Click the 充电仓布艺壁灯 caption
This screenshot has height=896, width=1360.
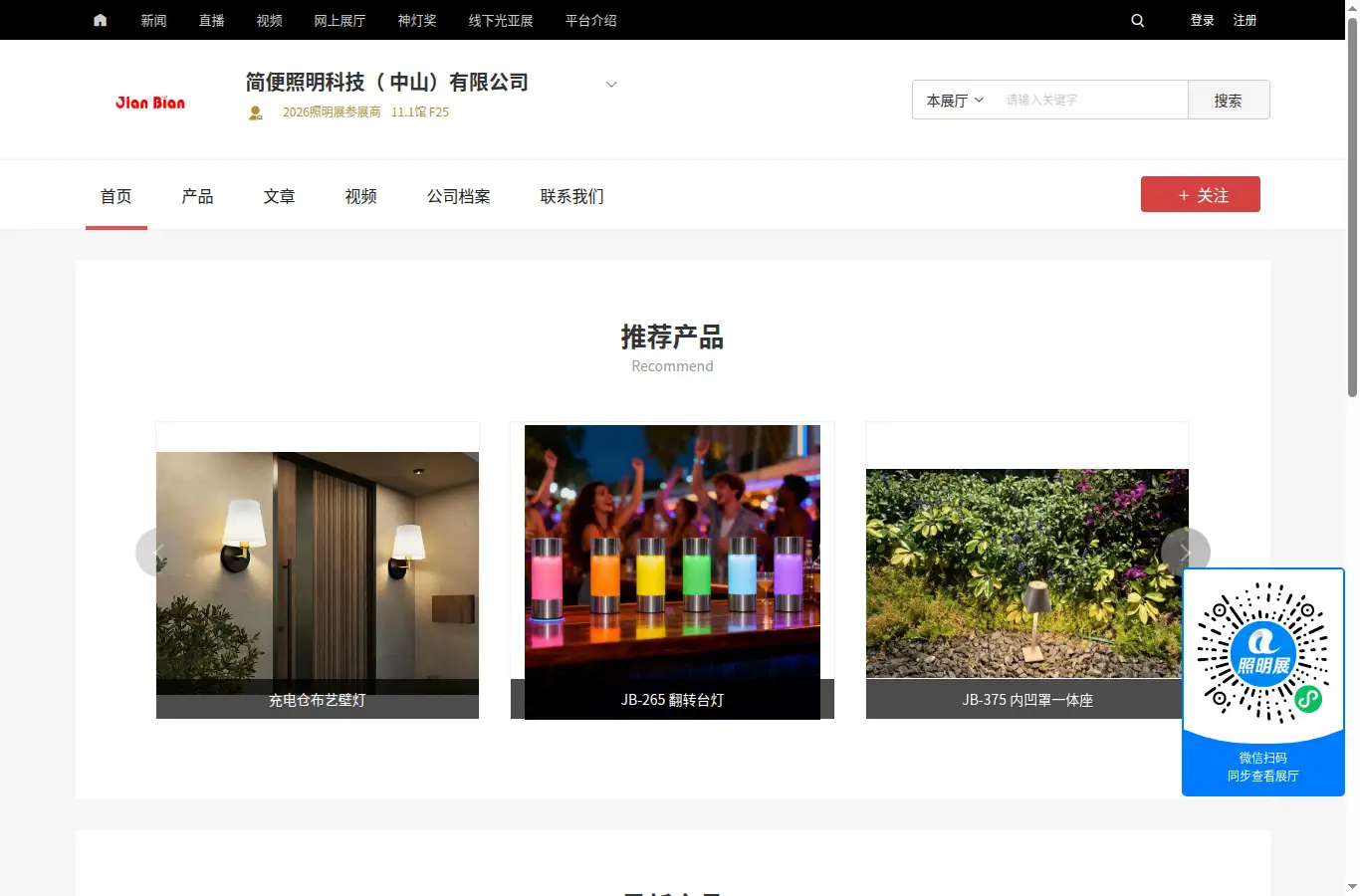click(x=318, y=700)
